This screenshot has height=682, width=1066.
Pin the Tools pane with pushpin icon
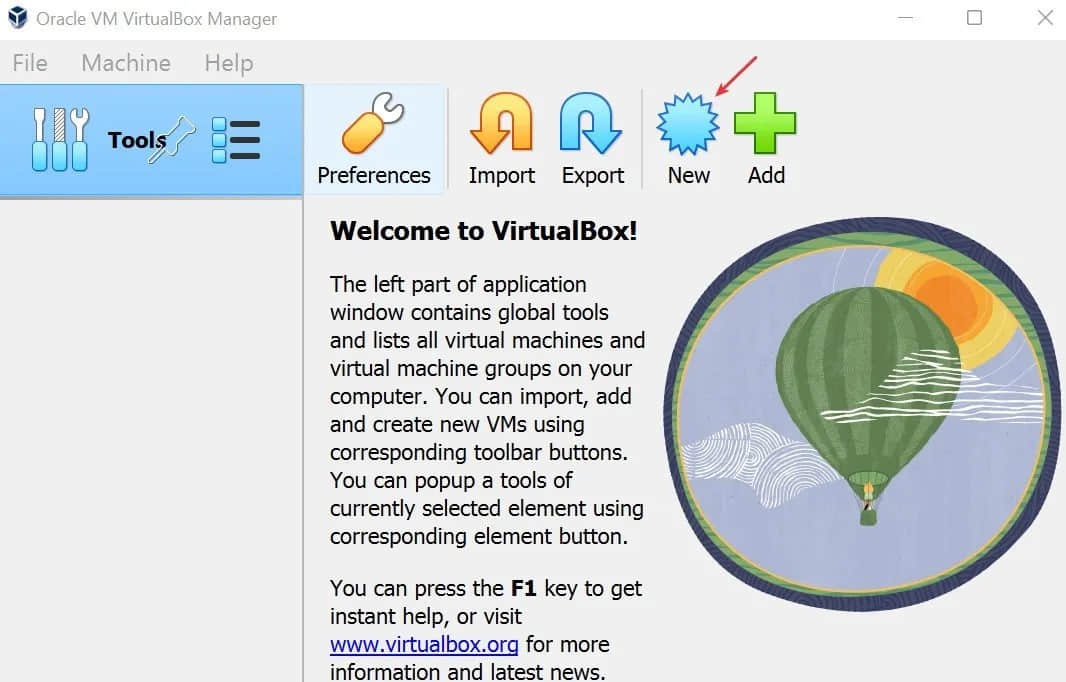[176, 141]
